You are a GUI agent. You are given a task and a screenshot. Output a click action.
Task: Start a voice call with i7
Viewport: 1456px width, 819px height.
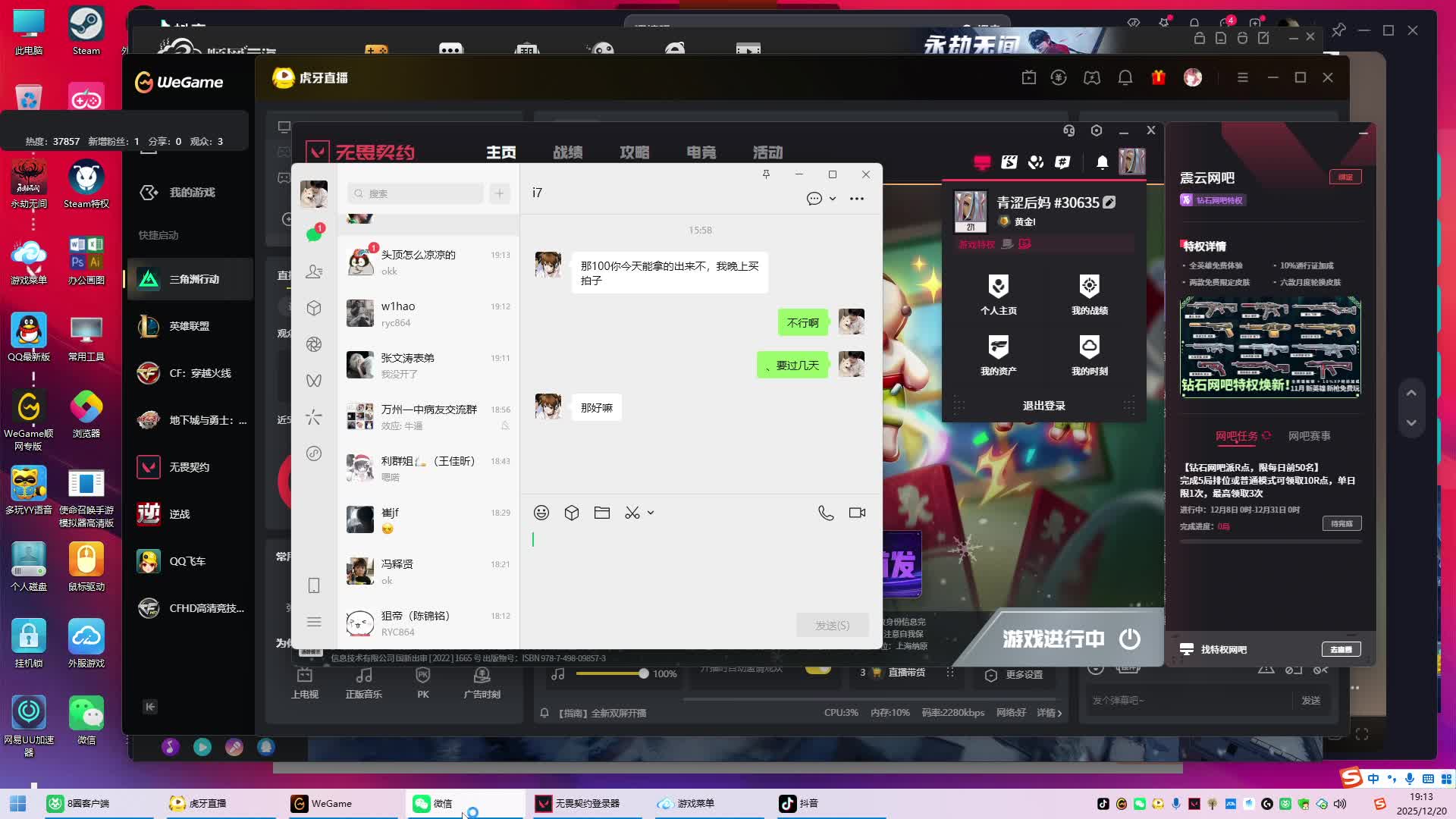pyautogui.click(x=826, y=513)
